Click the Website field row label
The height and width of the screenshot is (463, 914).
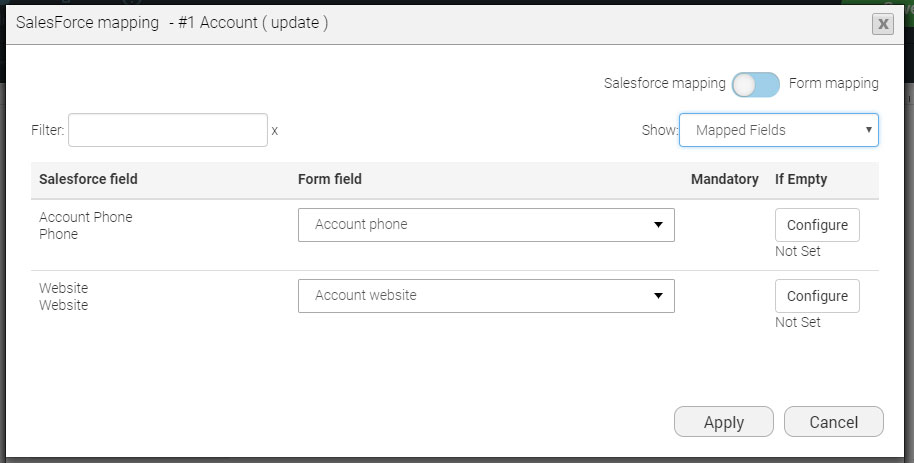pos(63,289)
